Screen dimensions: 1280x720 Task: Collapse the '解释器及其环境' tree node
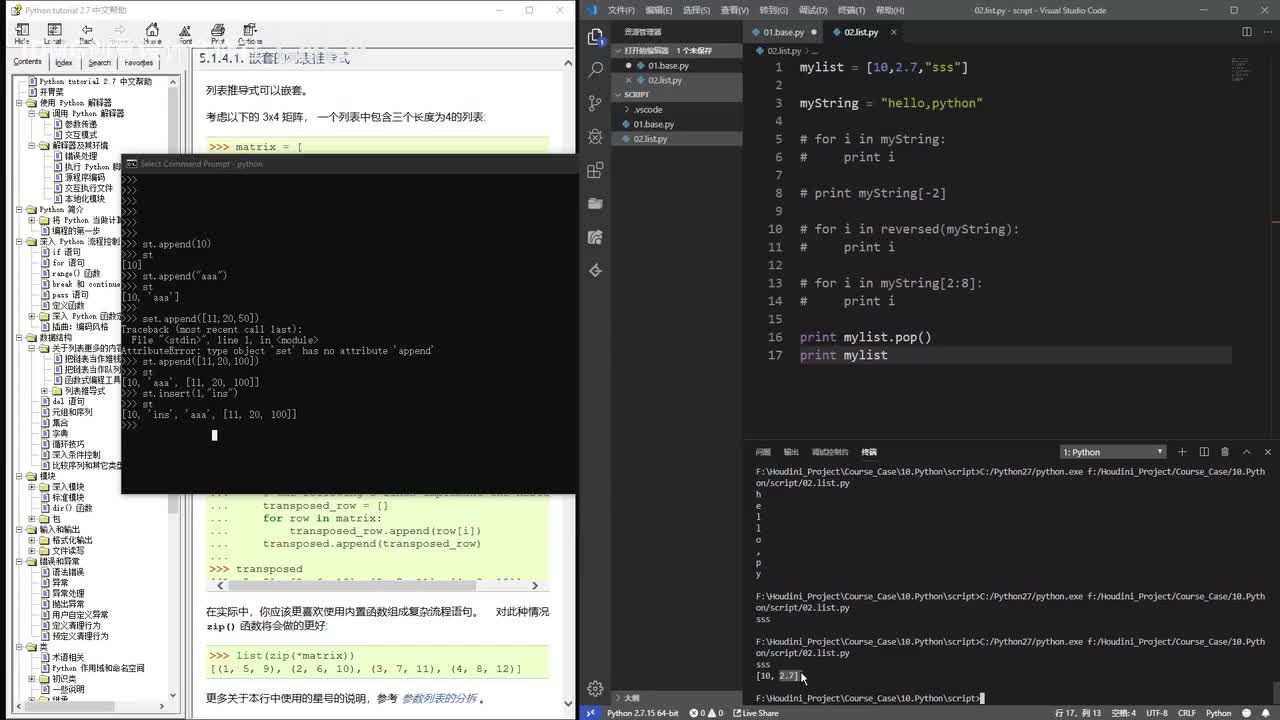coord(33,145)
